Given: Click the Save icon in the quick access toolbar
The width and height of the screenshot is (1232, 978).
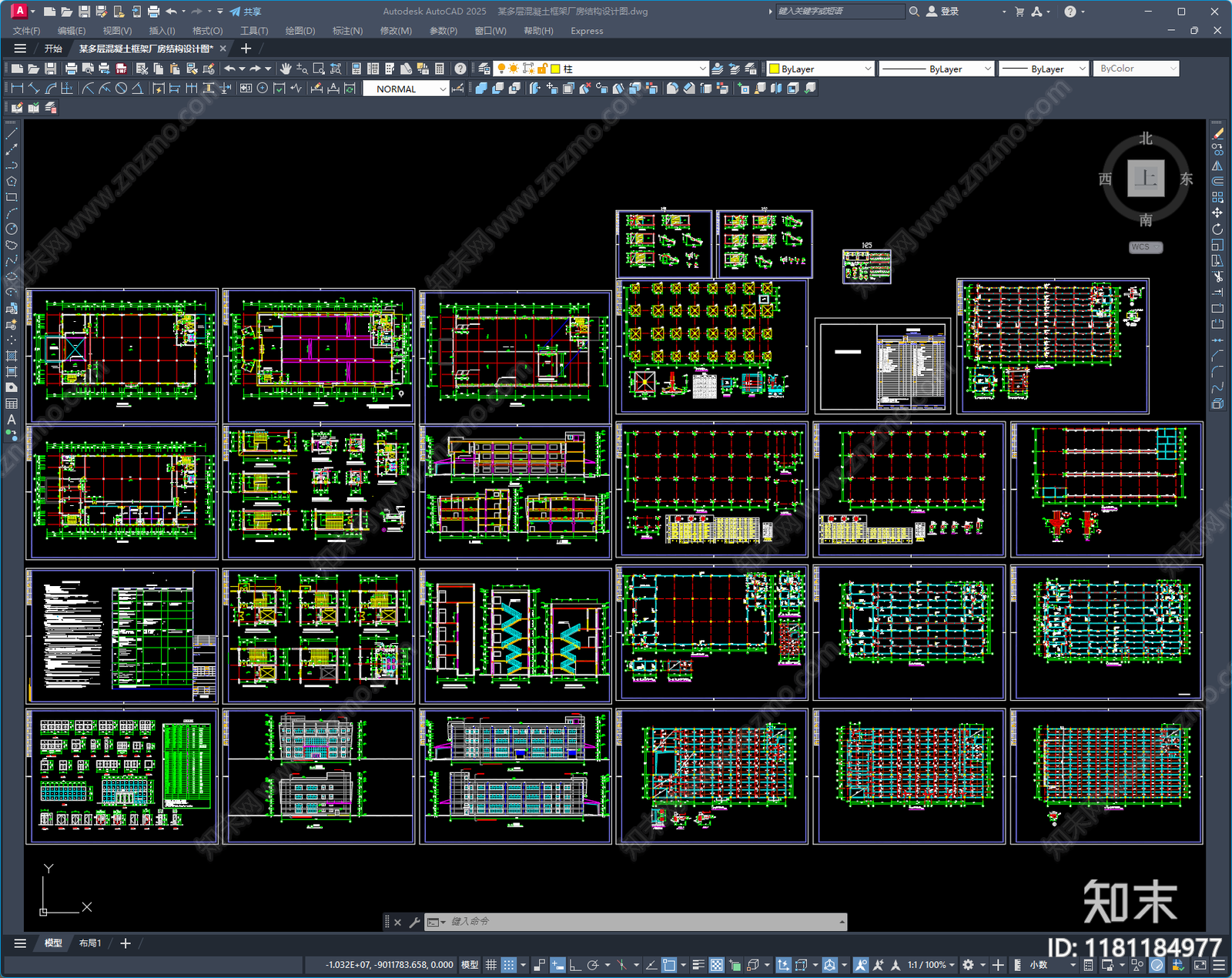Looking at the screenshot, I should [x=84, y=12].
